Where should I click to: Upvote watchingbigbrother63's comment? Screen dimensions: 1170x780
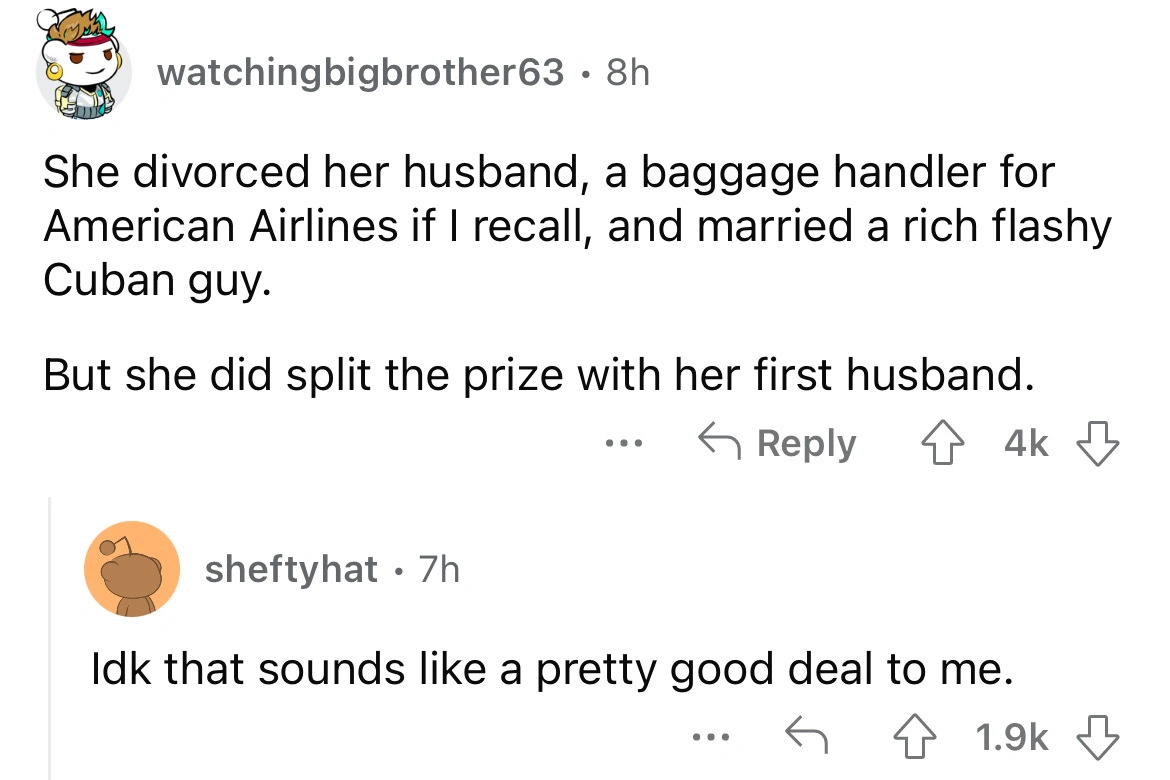[941, 444]
